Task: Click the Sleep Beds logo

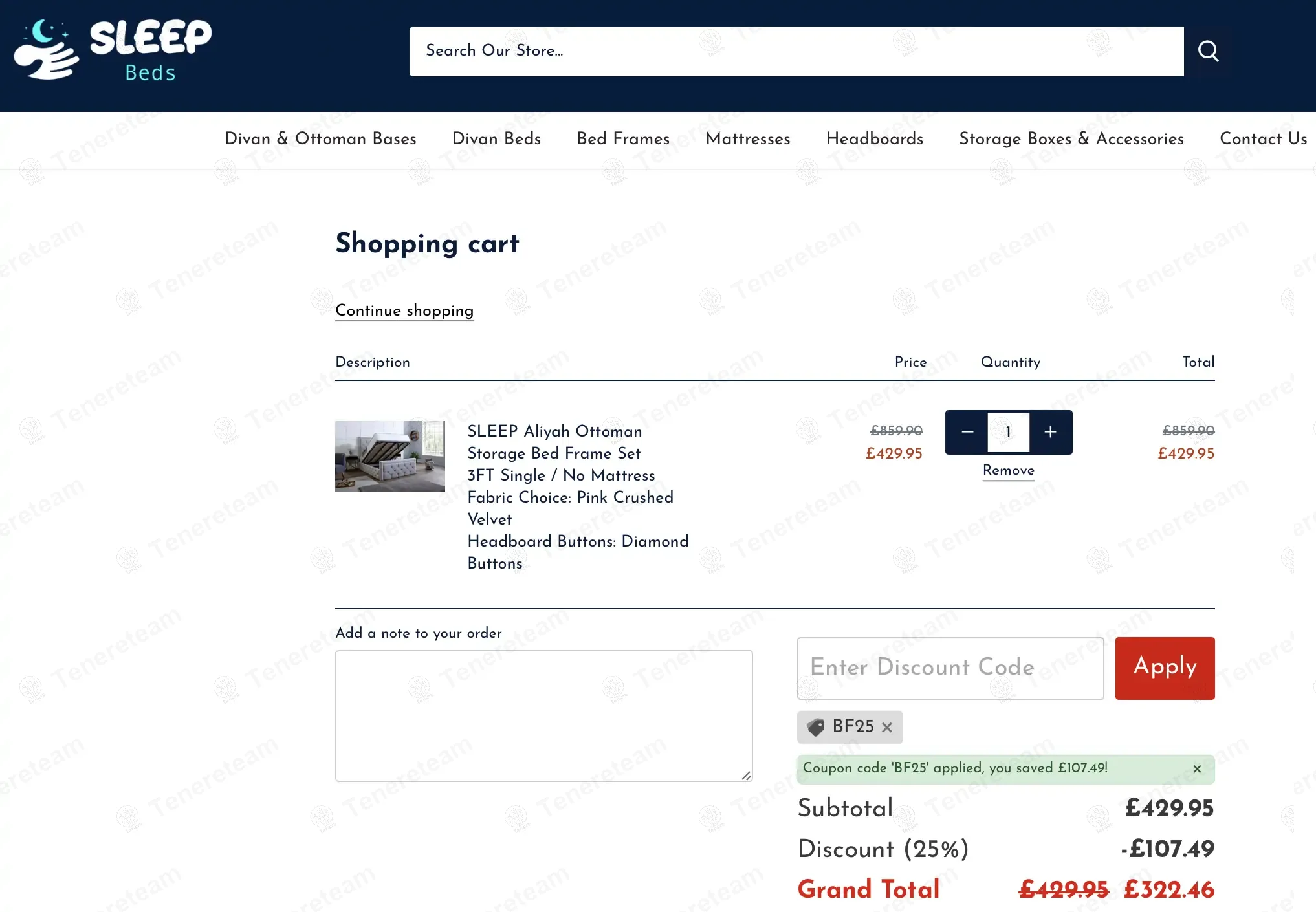Action: (113, 50)
